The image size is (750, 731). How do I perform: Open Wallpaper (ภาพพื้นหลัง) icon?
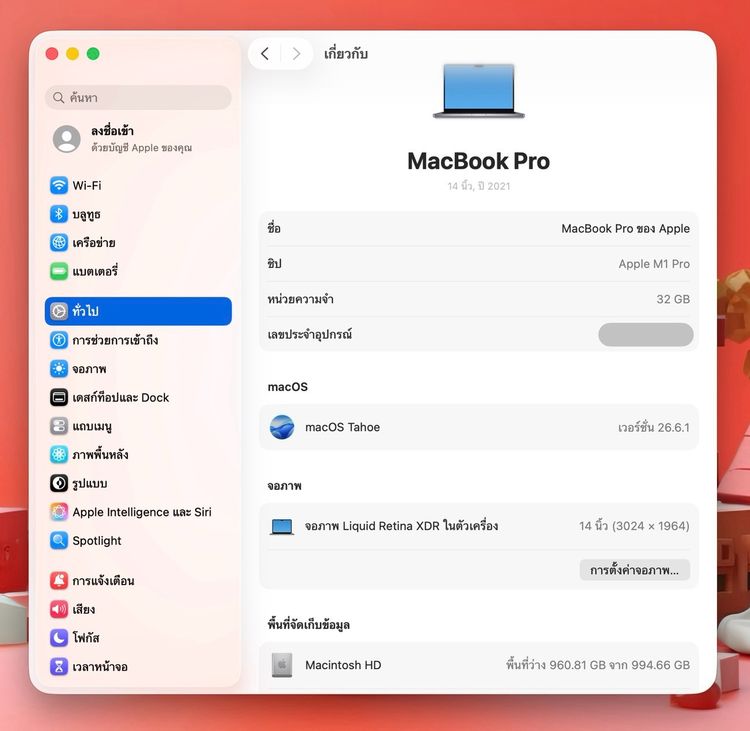point(59,454)
